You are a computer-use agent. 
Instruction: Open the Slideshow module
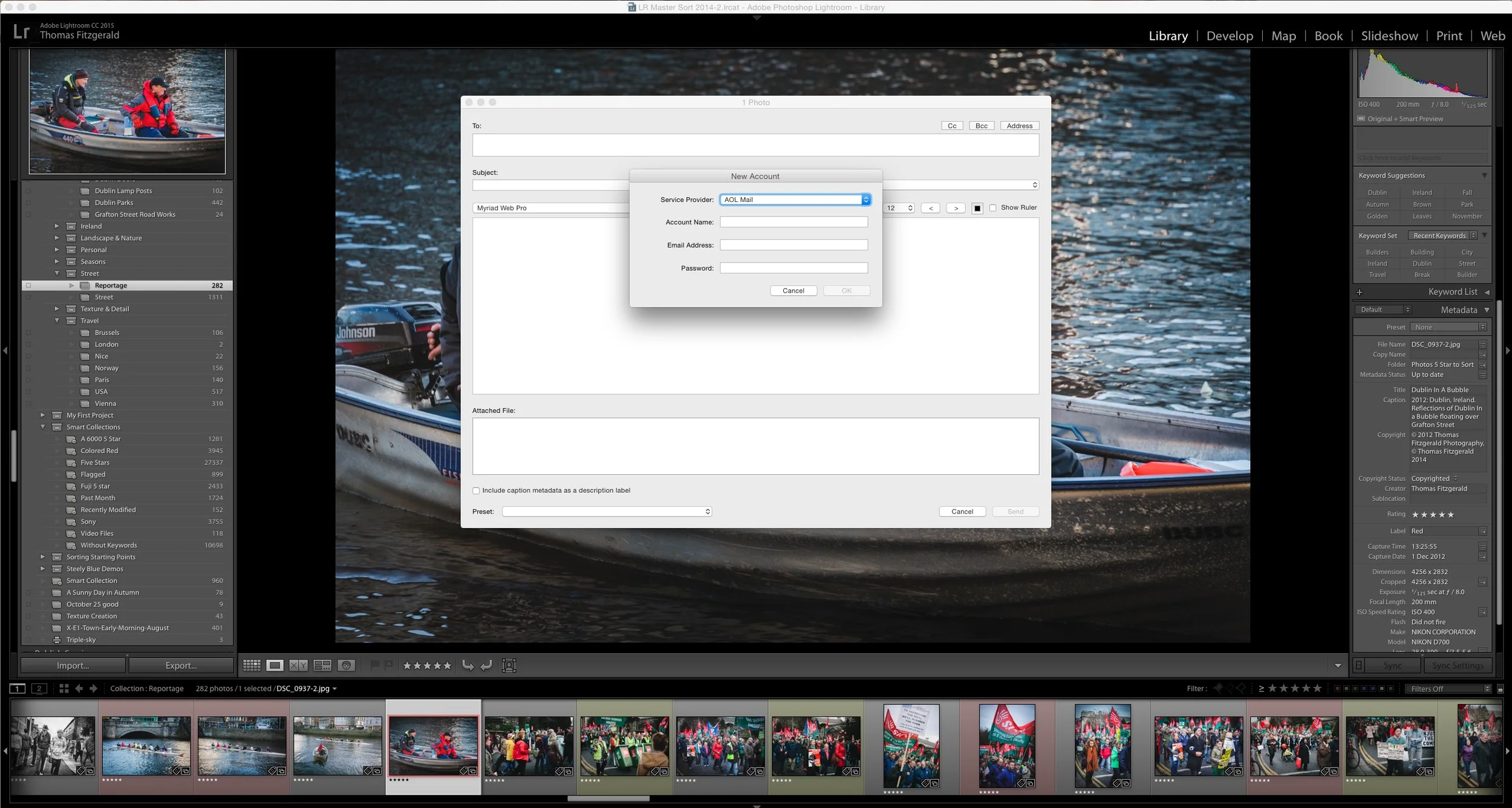point(1388,36)
